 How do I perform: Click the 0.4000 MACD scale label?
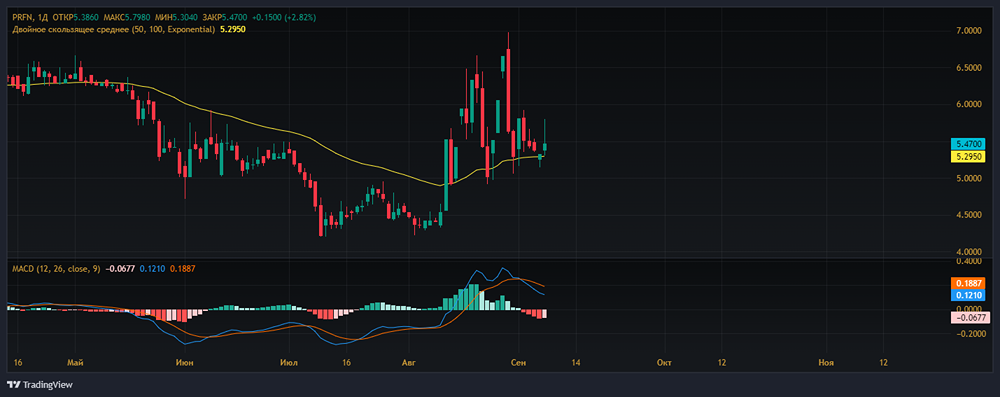click(x=969, y=262)
